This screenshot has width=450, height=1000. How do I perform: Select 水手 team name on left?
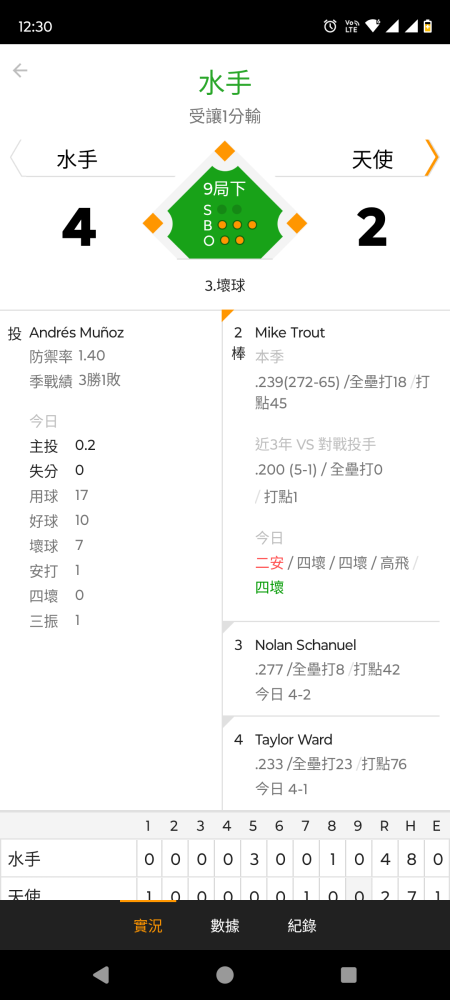[77, 159]
